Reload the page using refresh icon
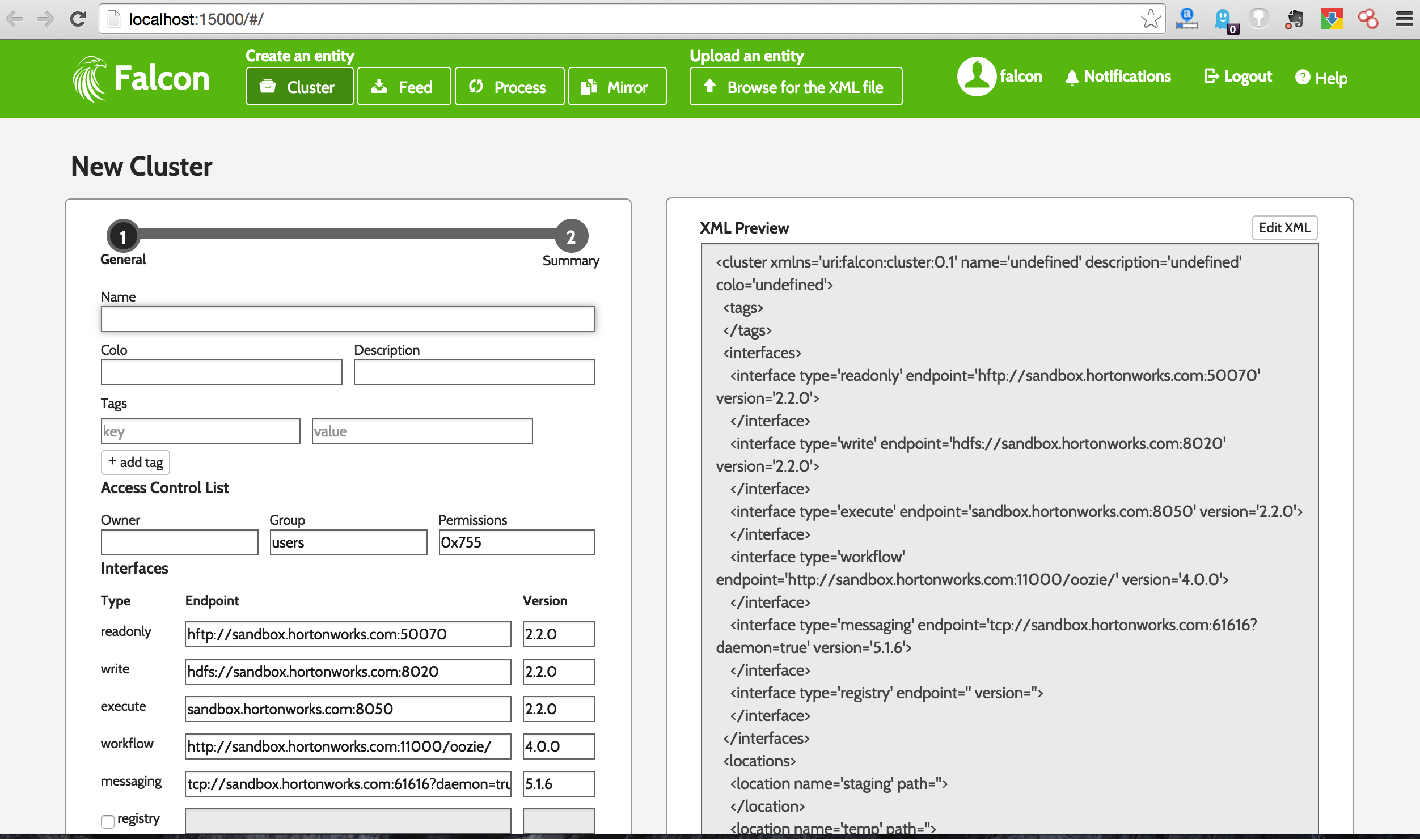 (78, 19)
